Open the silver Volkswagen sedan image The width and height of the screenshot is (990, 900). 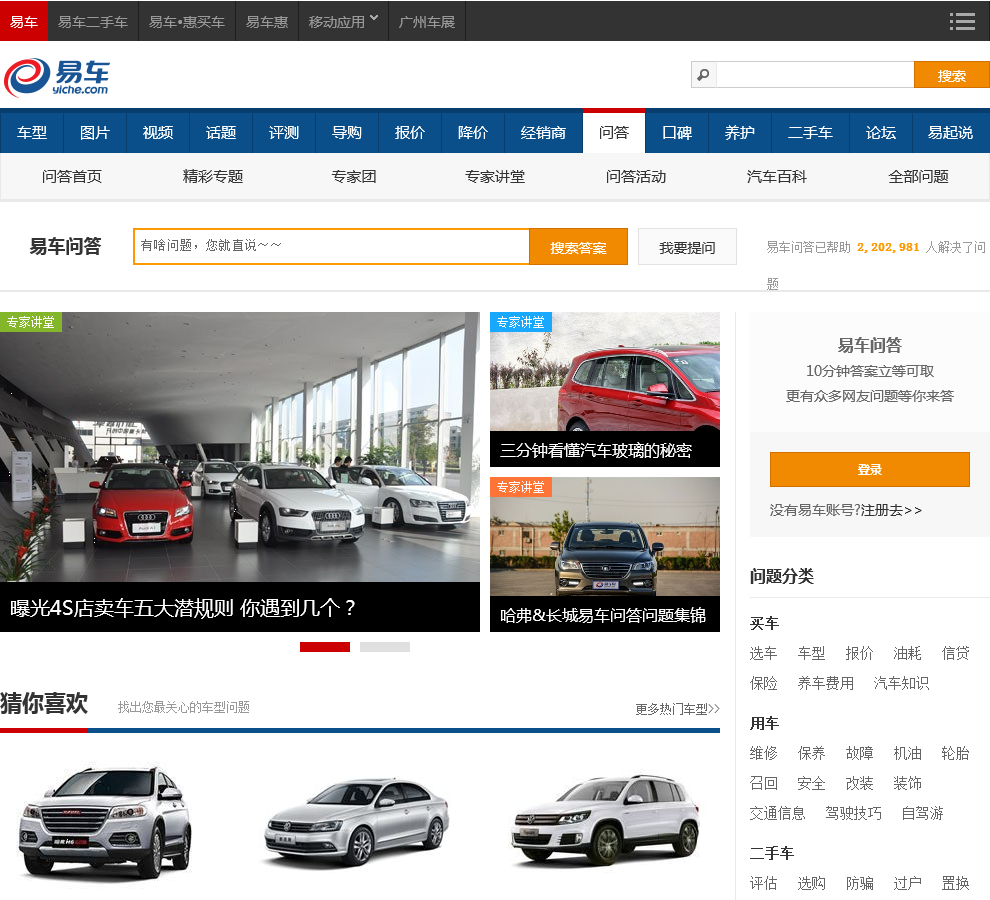357,822
